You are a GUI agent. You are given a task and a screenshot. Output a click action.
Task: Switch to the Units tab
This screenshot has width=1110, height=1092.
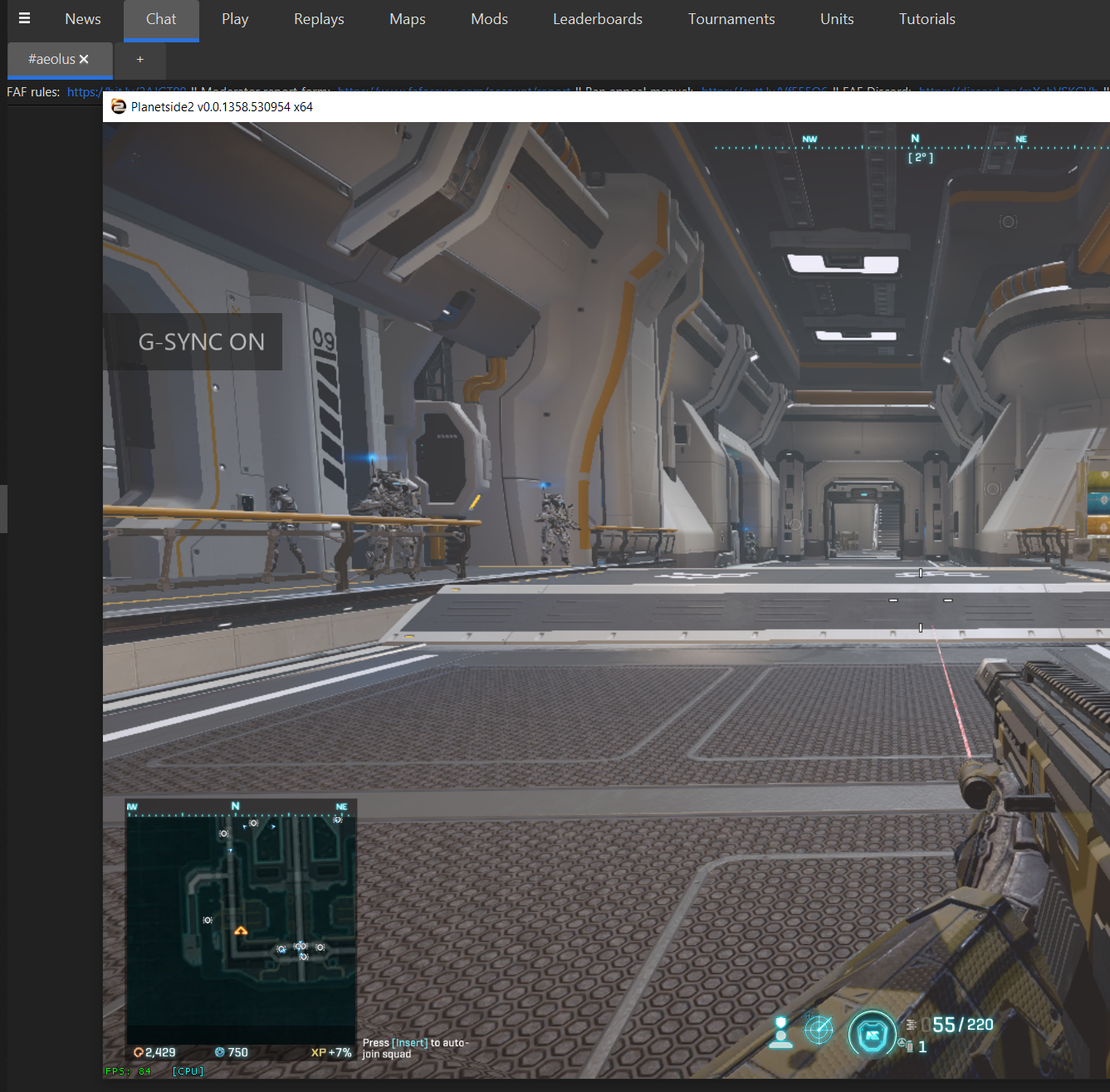[837, 19]
